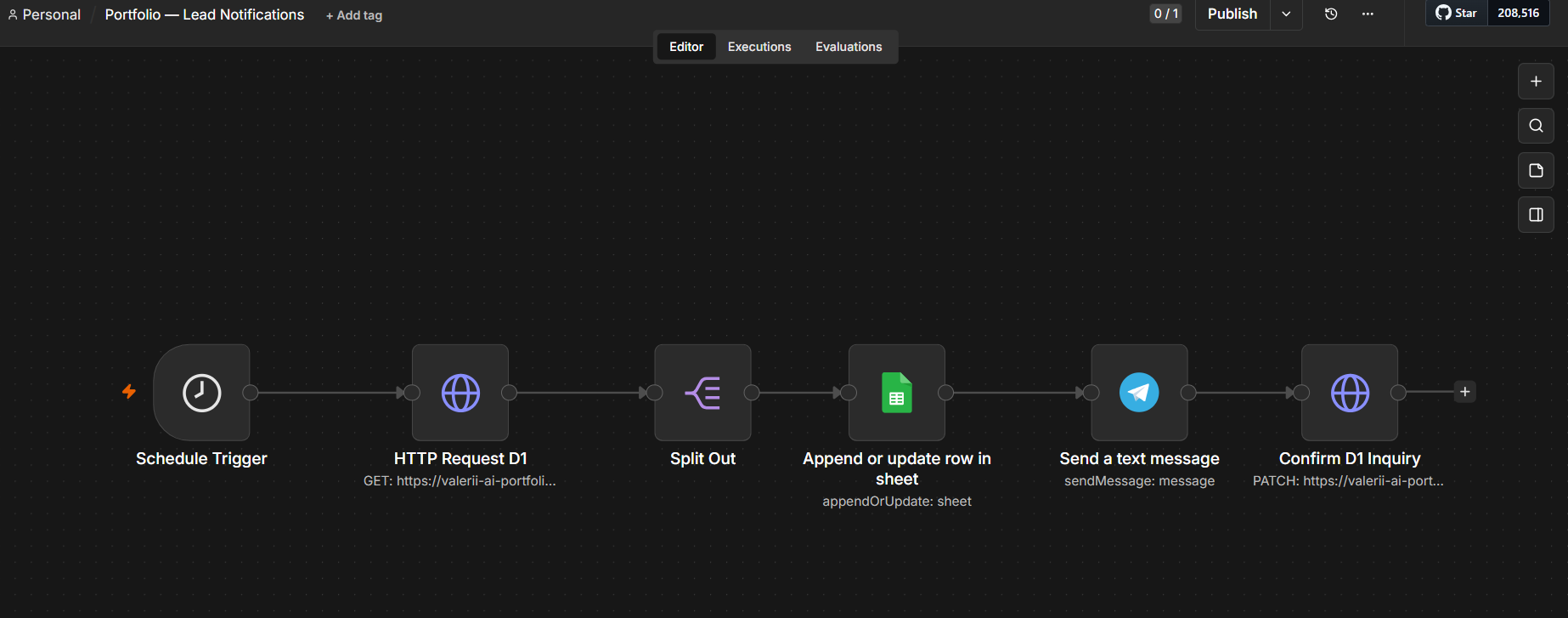The height and width of the screenshot is (618, 1568).
Task: Expand the Publish dropdown arrow
Action: pyautogui.click(x=1286, y=14)
